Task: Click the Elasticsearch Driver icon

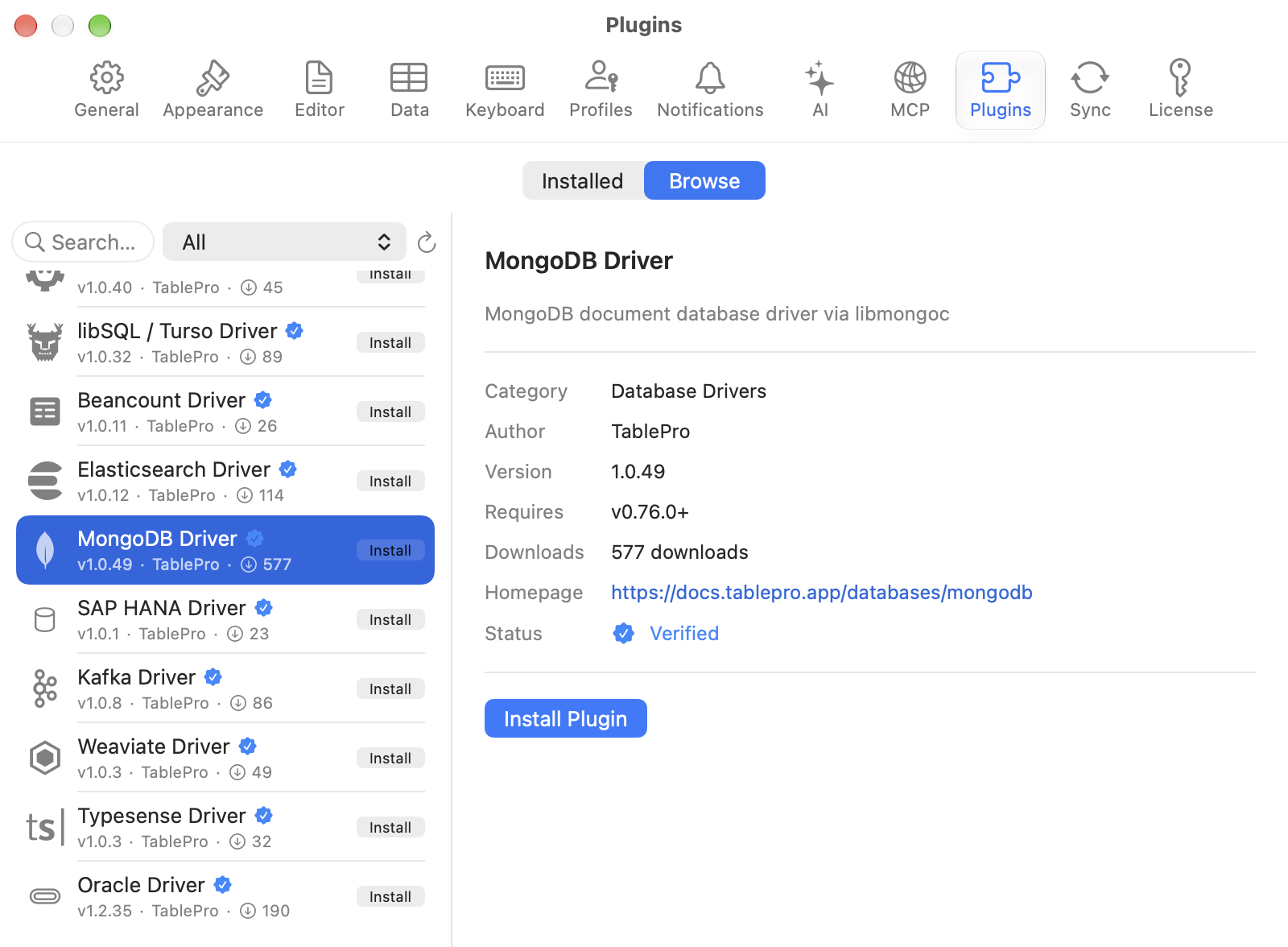Action: (x=45, y=481)
